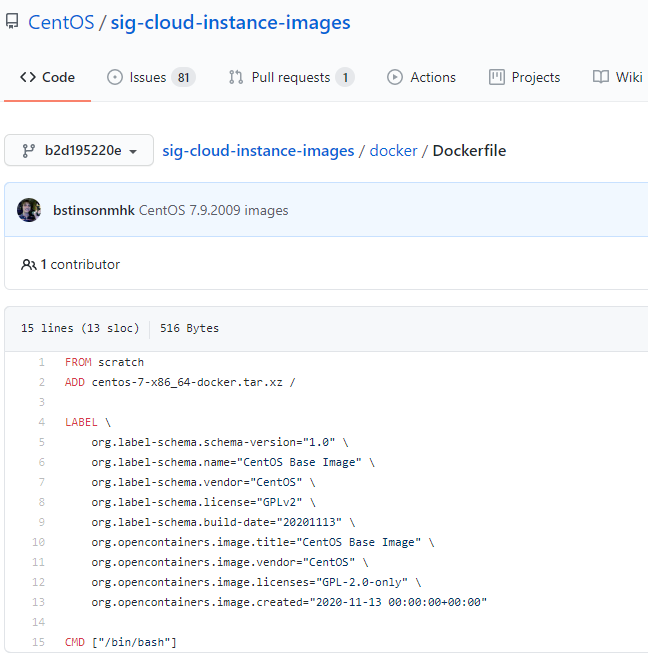Click the opencontainers image.vendor line
648x663 pixels.
click(x=230, y=562)
